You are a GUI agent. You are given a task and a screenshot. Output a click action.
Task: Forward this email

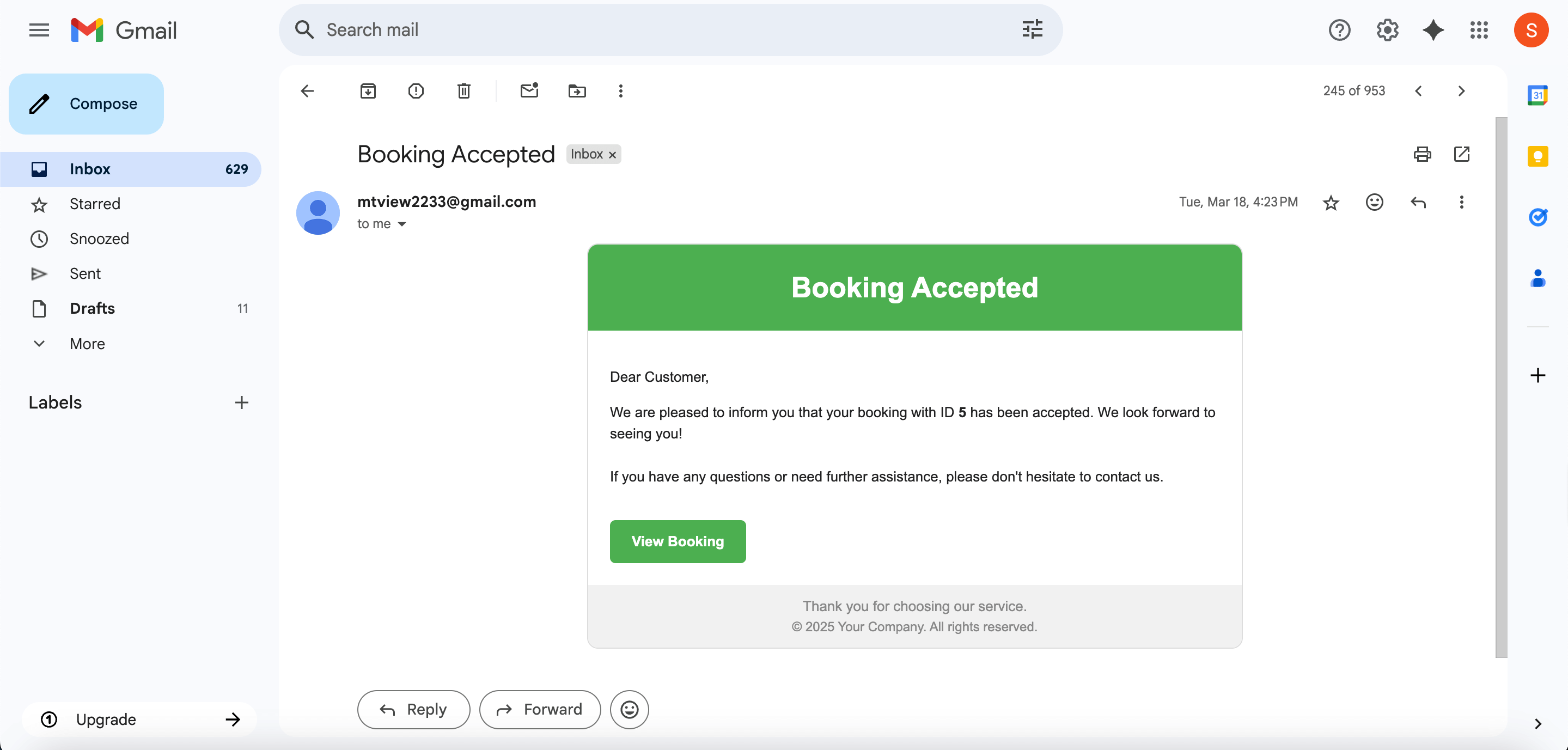click(539, 709)
